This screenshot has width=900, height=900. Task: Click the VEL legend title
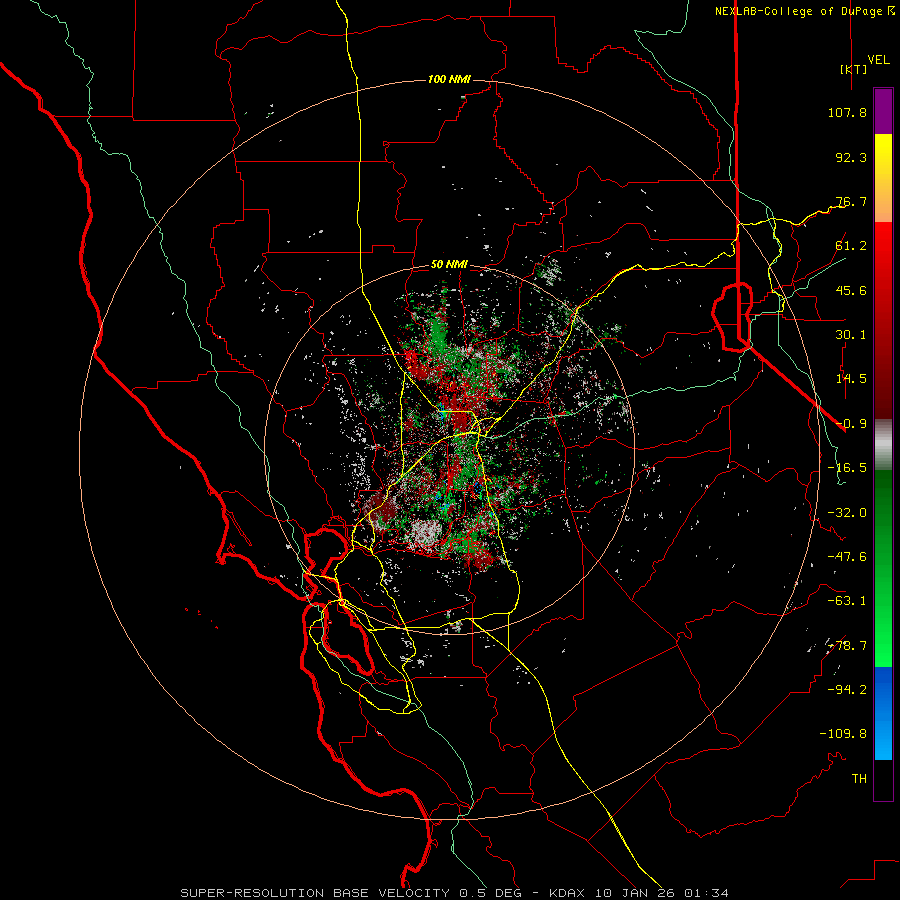879,60
